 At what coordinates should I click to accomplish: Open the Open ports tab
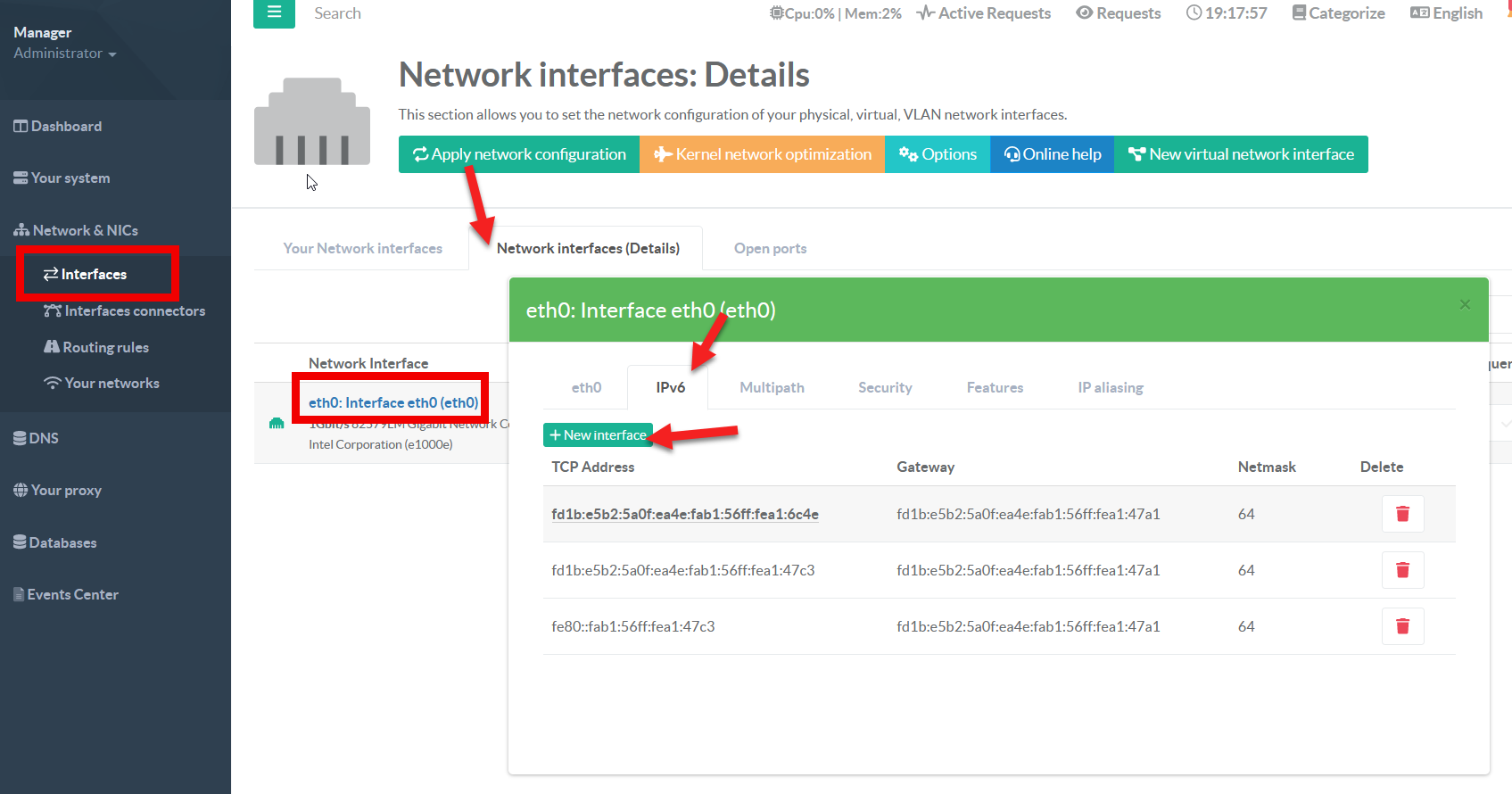pos(770,248)
